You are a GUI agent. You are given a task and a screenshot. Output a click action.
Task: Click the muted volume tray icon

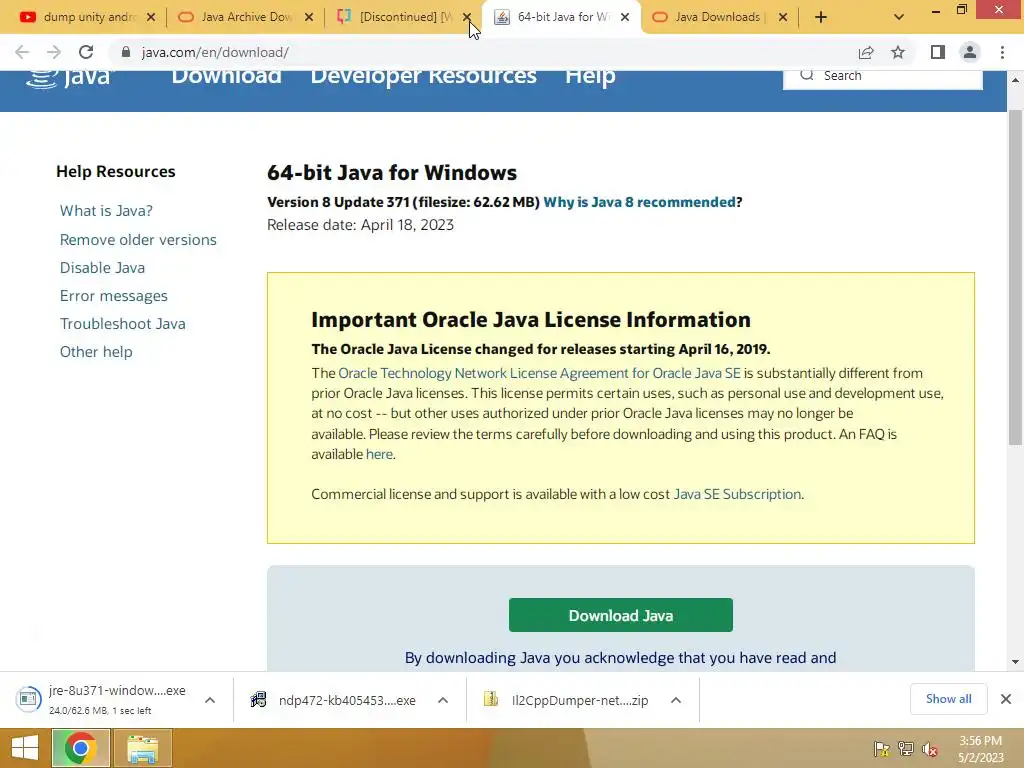(x=930, y=748)
